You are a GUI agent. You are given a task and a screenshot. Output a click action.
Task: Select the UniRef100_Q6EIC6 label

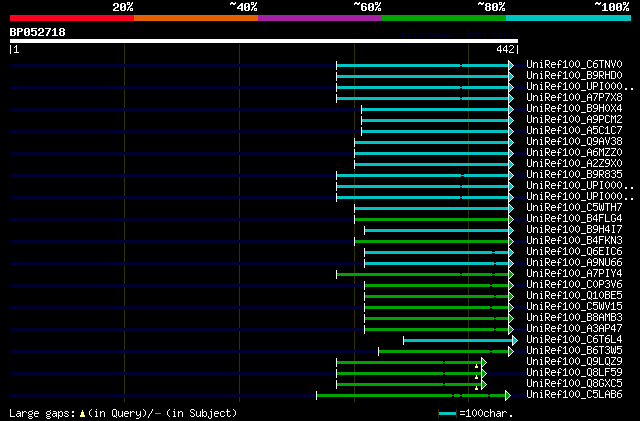tap(574, 252)
